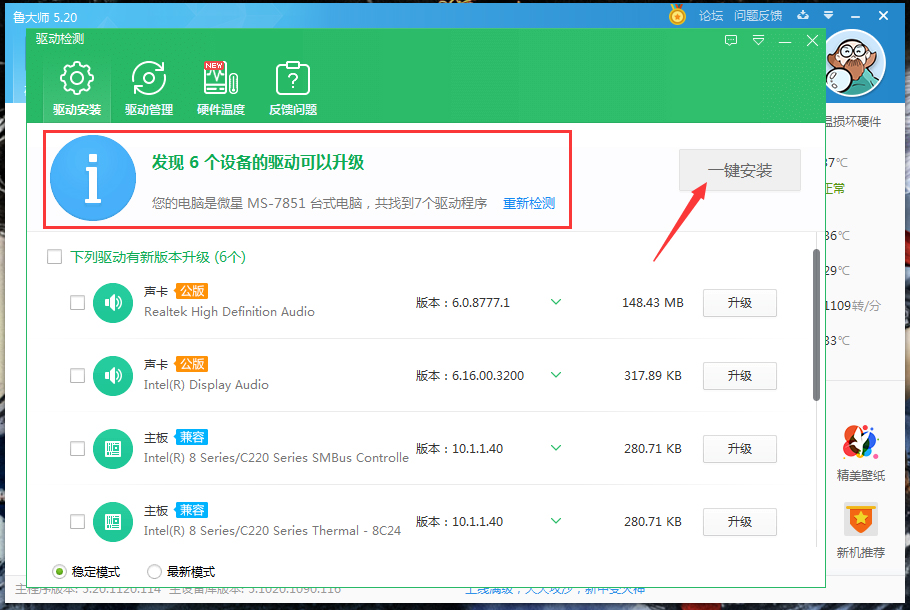
Task: Open the SMBus Controller version dropdown arrow
Action: click(556, 448)
